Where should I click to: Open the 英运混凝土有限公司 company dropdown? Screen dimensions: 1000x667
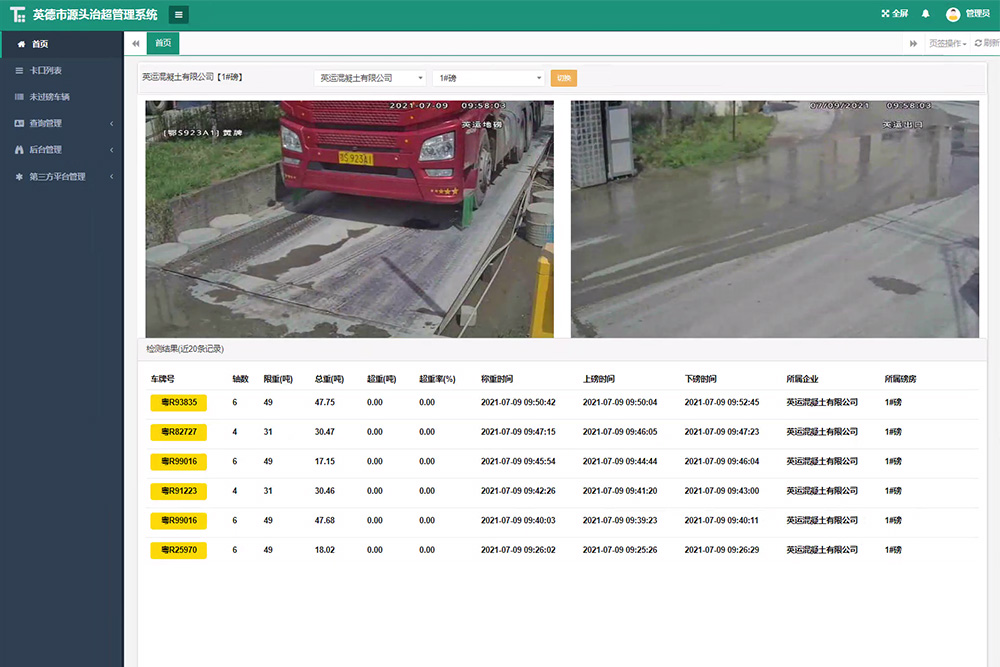point(370,78)
